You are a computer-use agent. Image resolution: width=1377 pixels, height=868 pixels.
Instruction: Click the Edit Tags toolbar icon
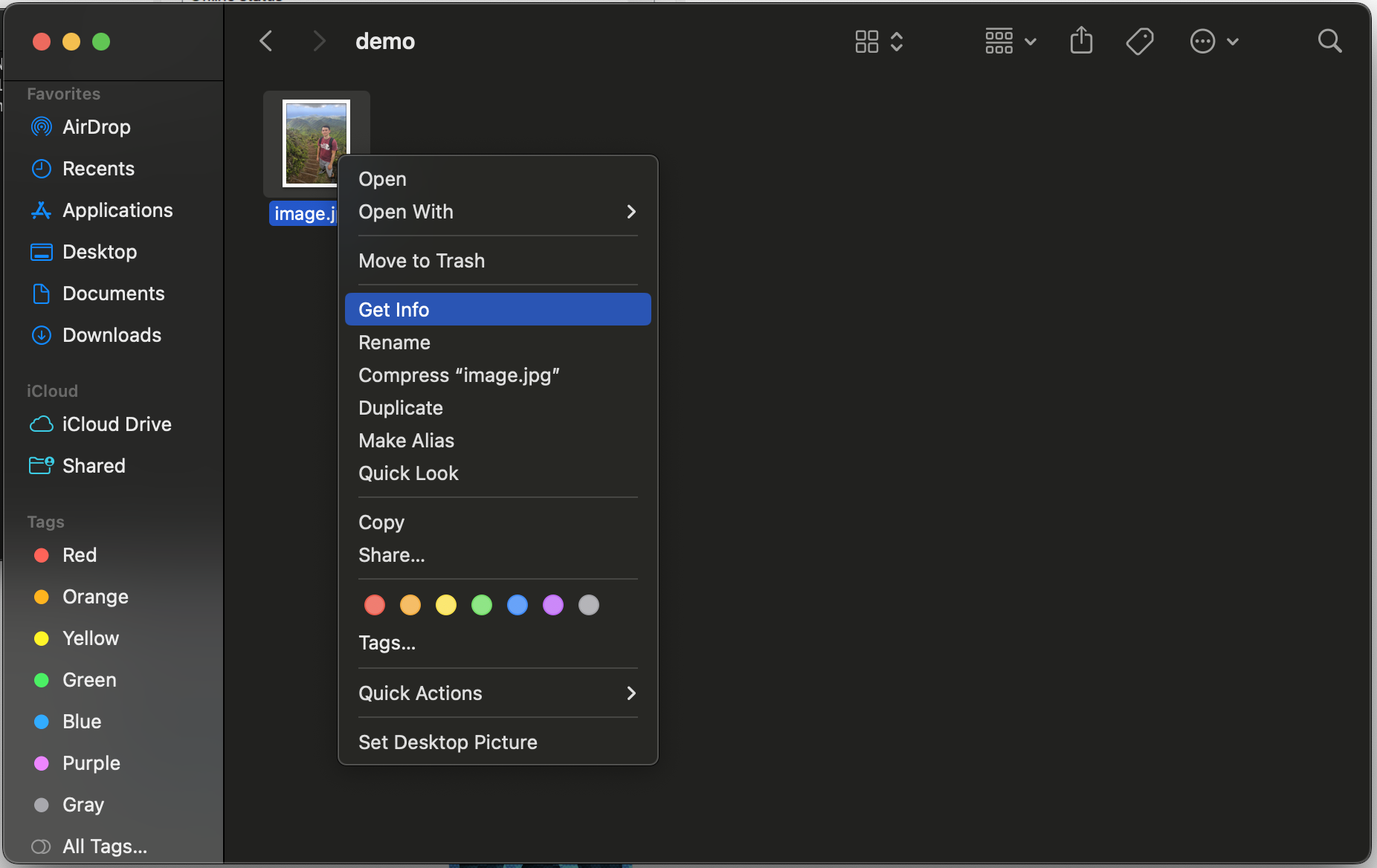tap(1139, 41)
